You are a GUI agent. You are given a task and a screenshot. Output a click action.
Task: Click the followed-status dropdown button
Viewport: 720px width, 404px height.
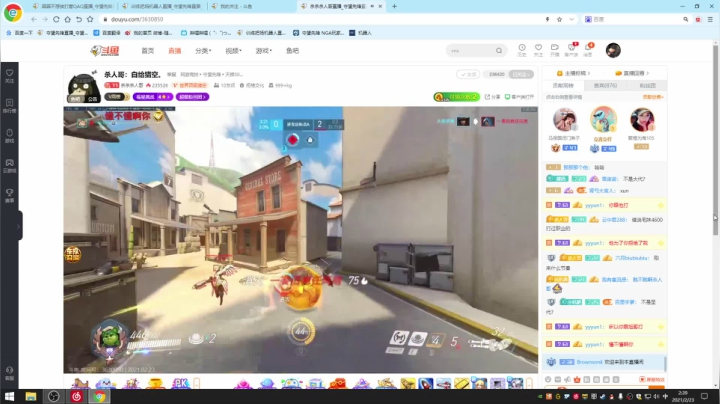click(x=521, y=74)
